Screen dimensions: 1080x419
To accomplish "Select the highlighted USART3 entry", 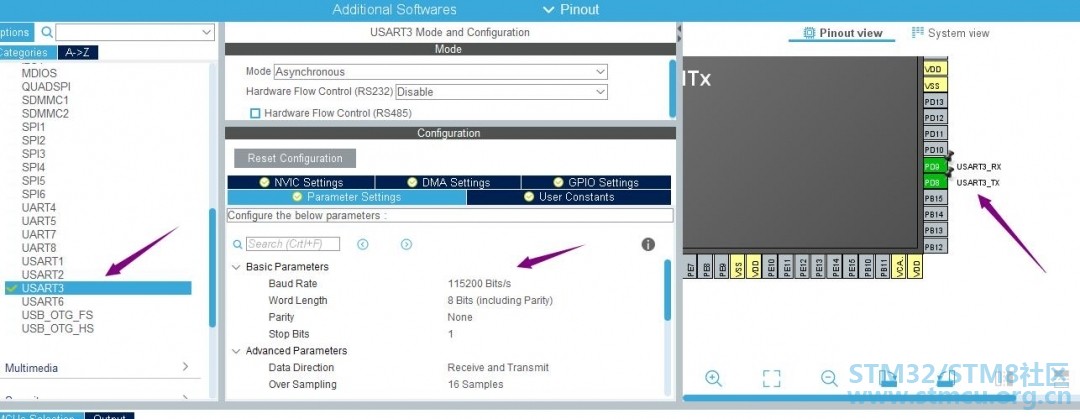I will click(x=98, y=288).
